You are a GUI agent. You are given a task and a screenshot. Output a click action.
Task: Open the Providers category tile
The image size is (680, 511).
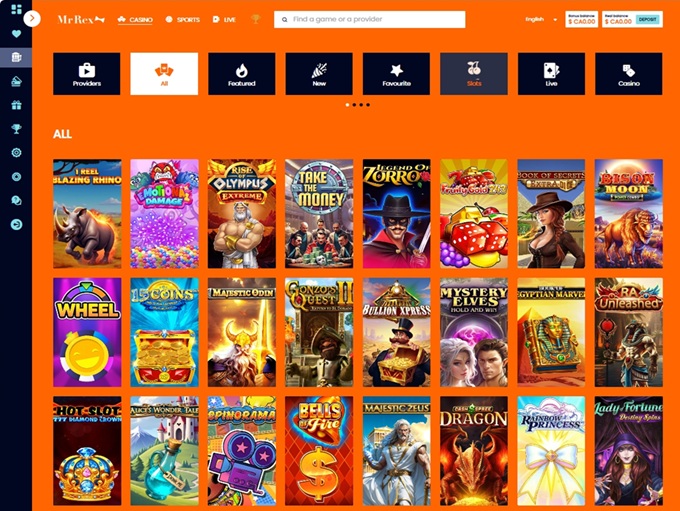click(x=87, y=74)
